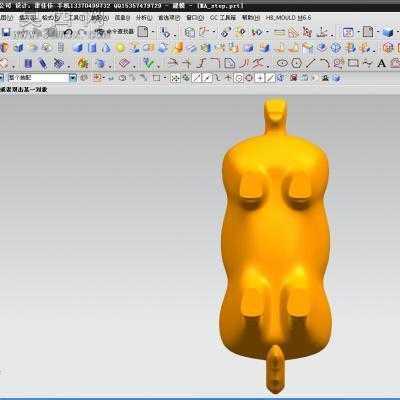Open the 帮助(H) Help menu
This screenshot has width=400, height=400.
point(251,18)
